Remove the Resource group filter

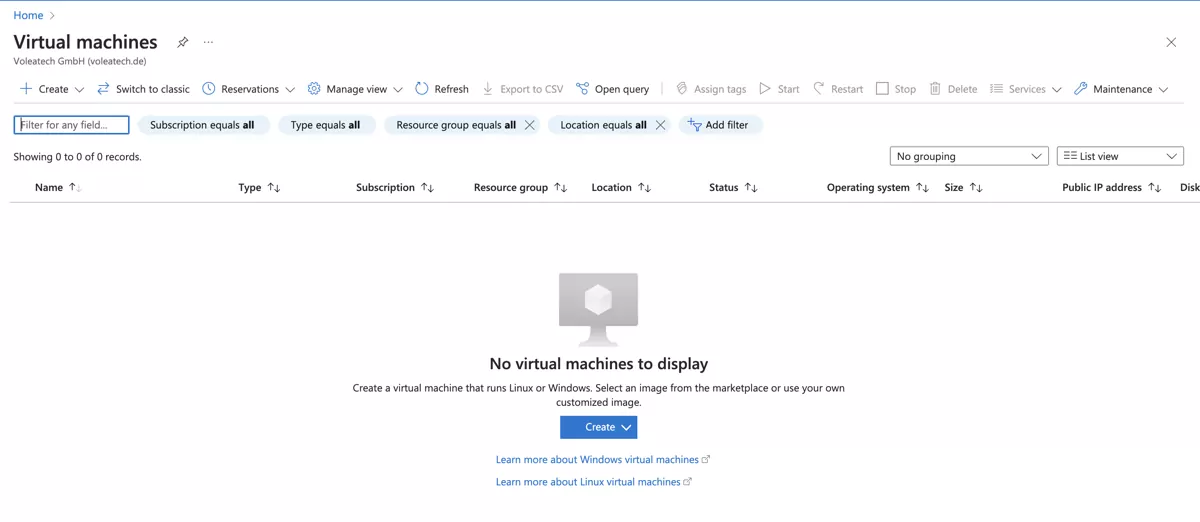[x=530, y=125]
